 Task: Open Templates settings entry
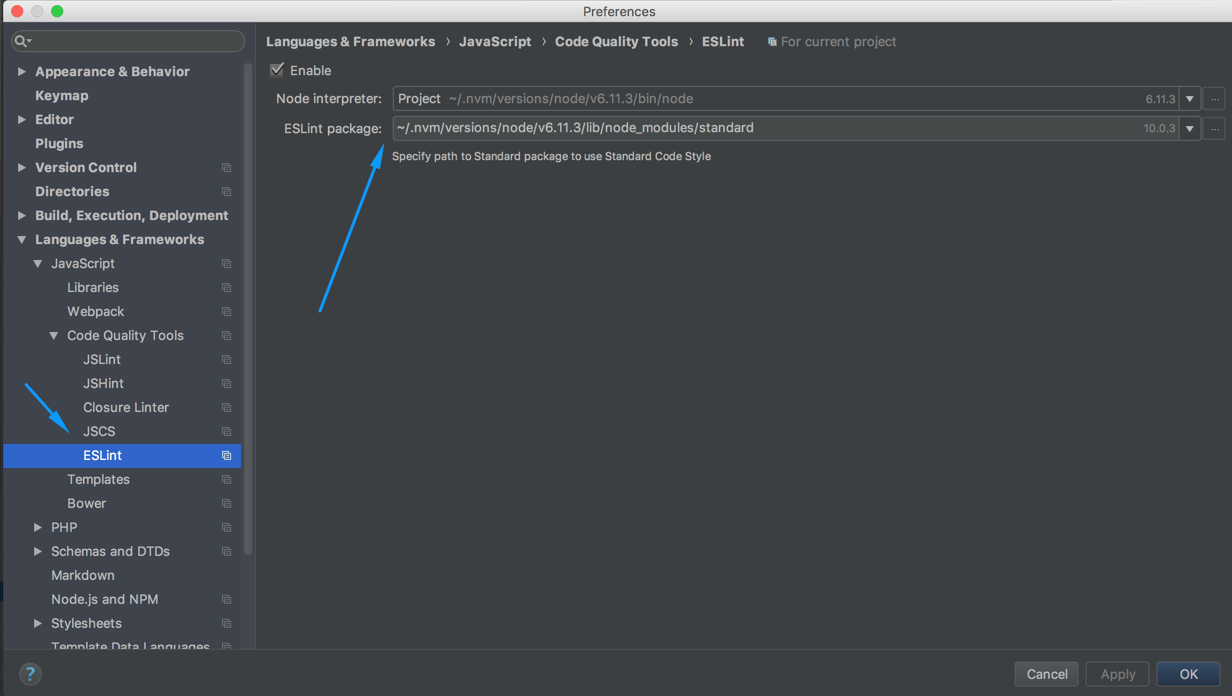98,480
